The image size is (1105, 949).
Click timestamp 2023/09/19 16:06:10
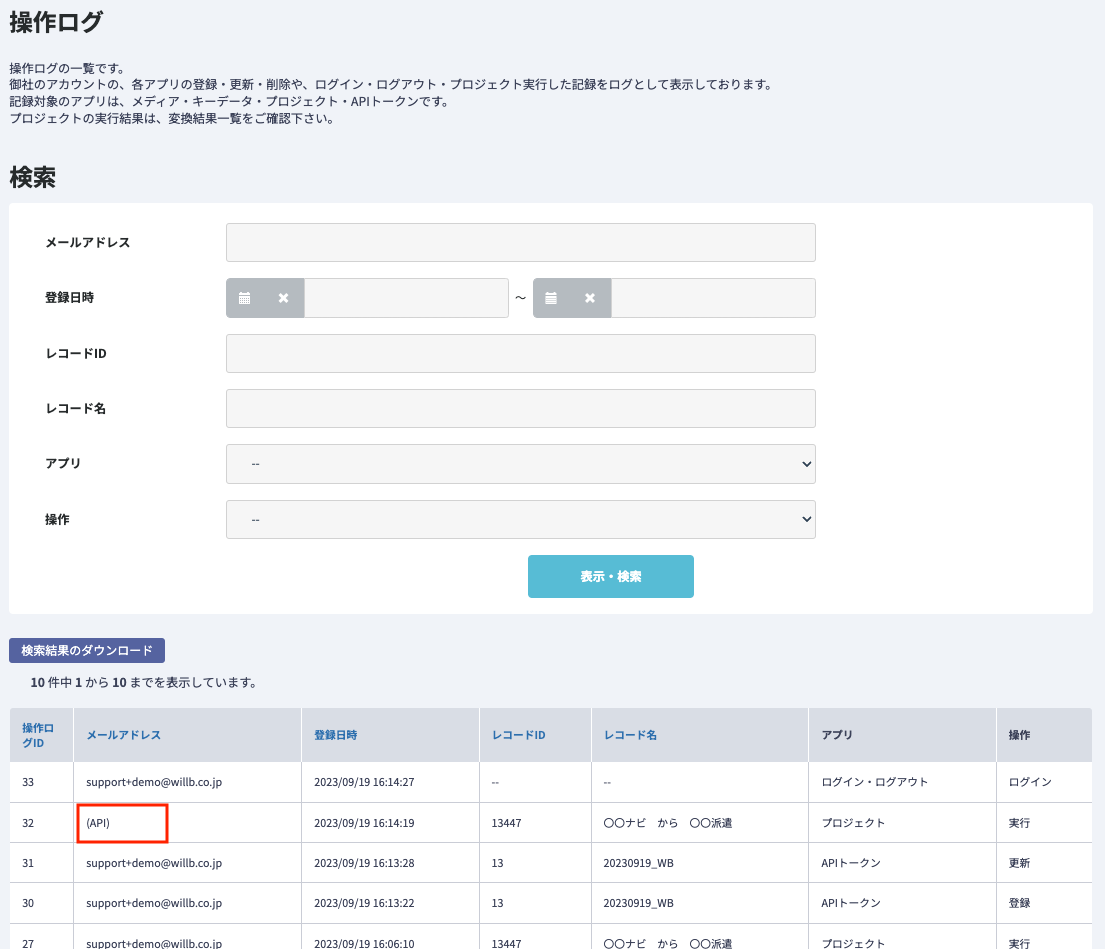pos(364,943)
